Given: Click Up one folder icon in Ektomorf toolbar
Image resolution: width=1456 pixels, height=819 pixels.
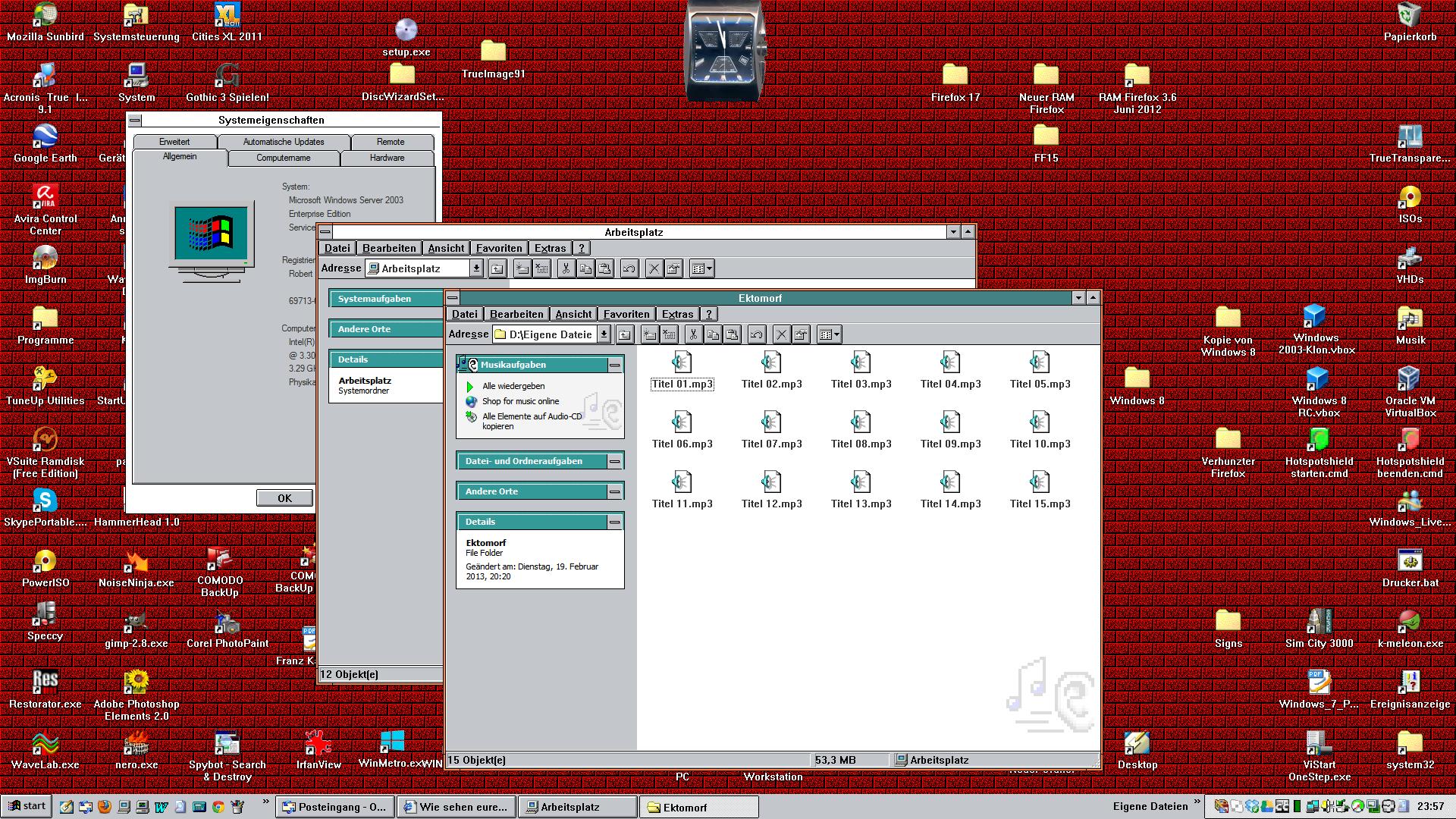Looking at the screenshot, I should click(x=625, y=334).
